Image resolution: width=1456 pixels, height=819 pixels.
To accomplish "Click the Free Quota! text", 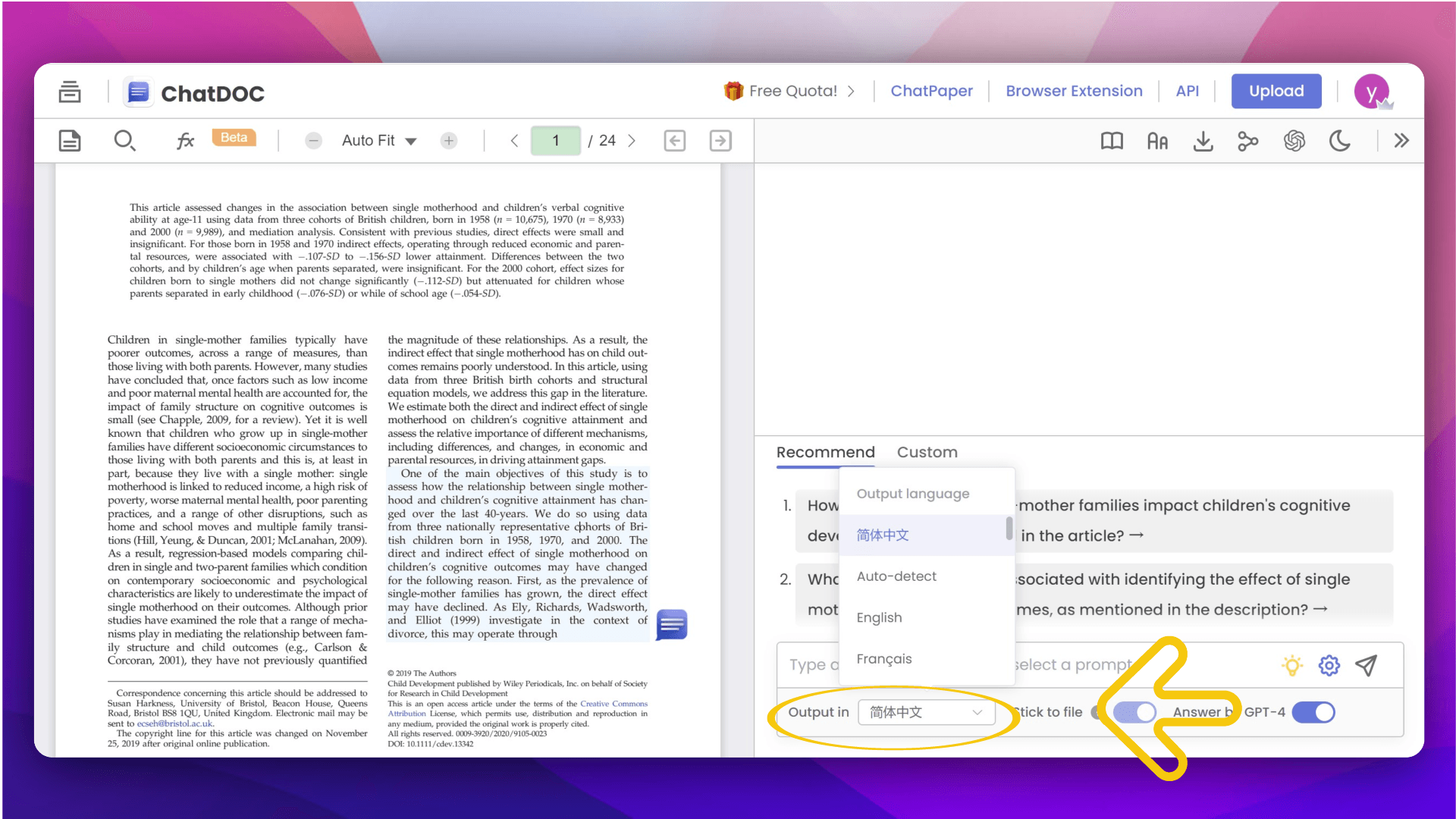I will click(793, 91).
